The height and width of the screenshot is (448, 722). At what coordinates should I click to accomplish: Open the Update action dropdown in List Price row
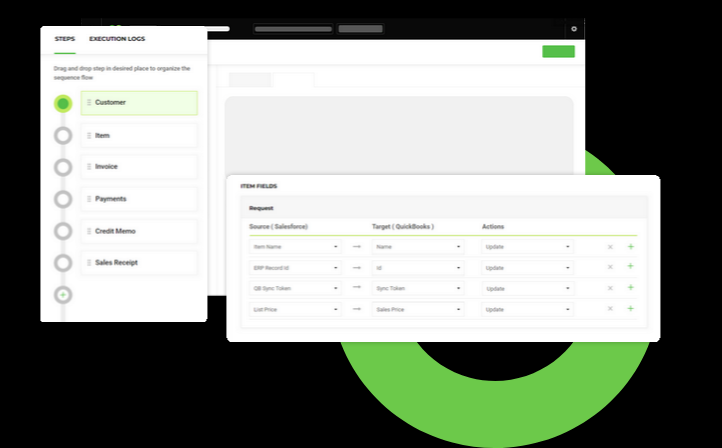coord(528,309)
